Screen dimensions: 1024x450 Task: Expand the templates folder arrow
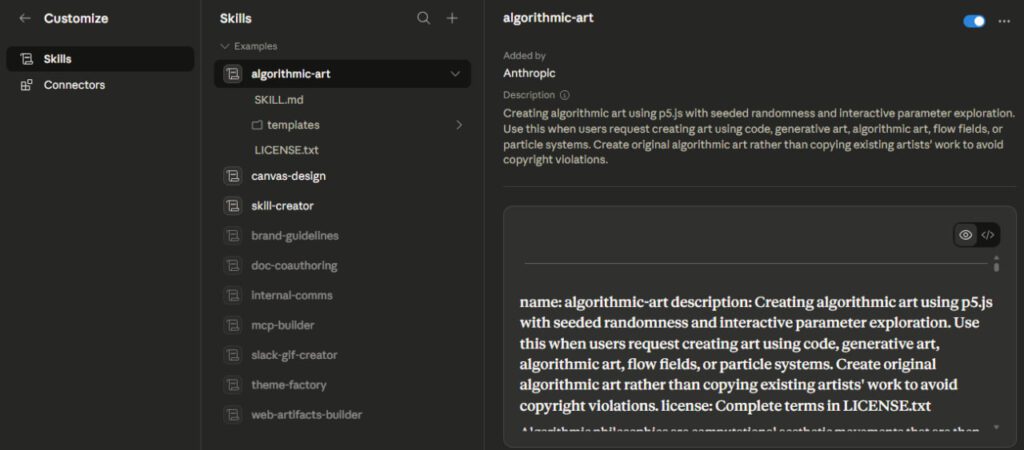click(x=459, y=125)
